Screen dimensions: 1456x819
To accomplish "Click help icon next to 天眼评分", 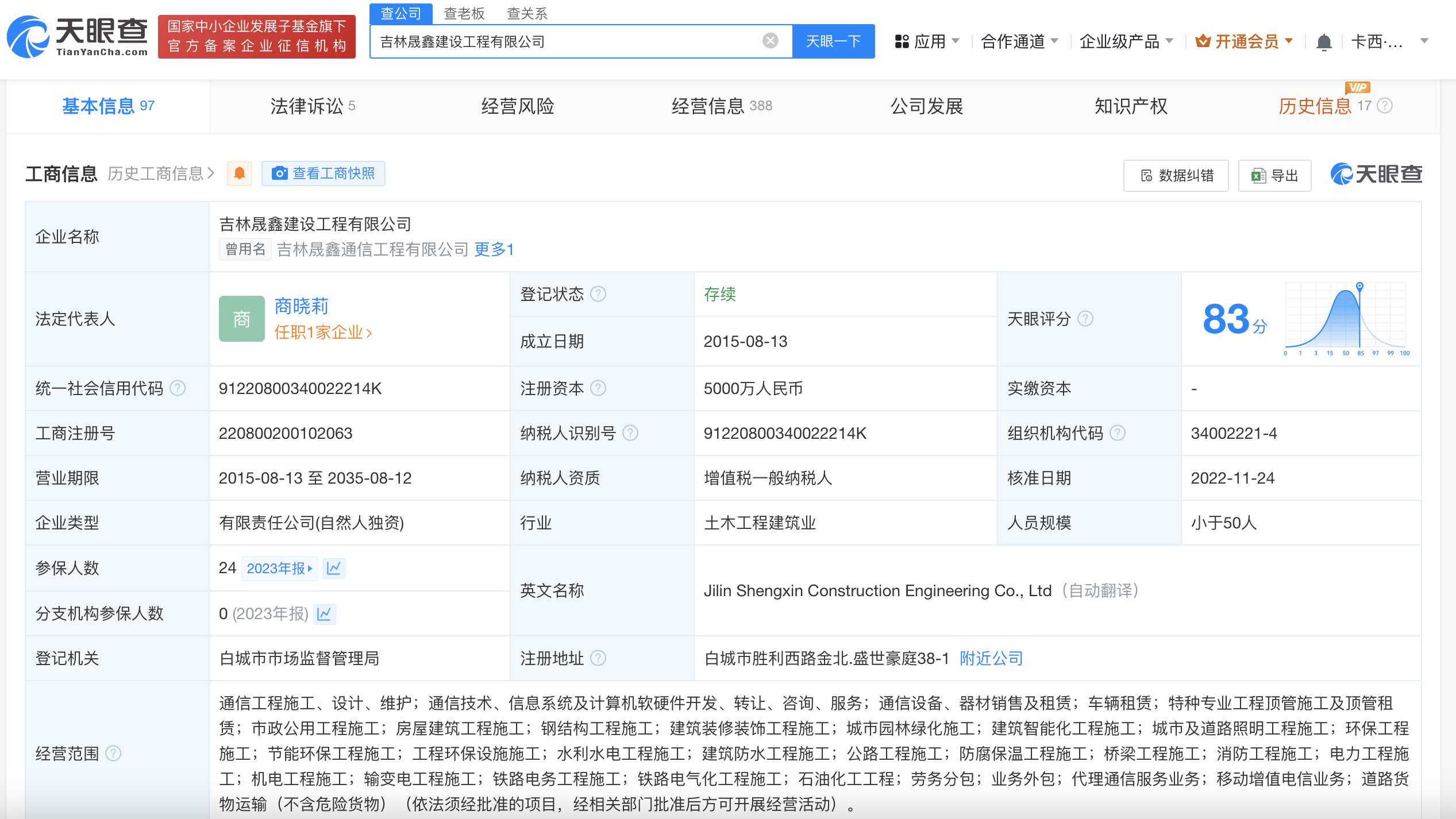I will coord(1085,319).
